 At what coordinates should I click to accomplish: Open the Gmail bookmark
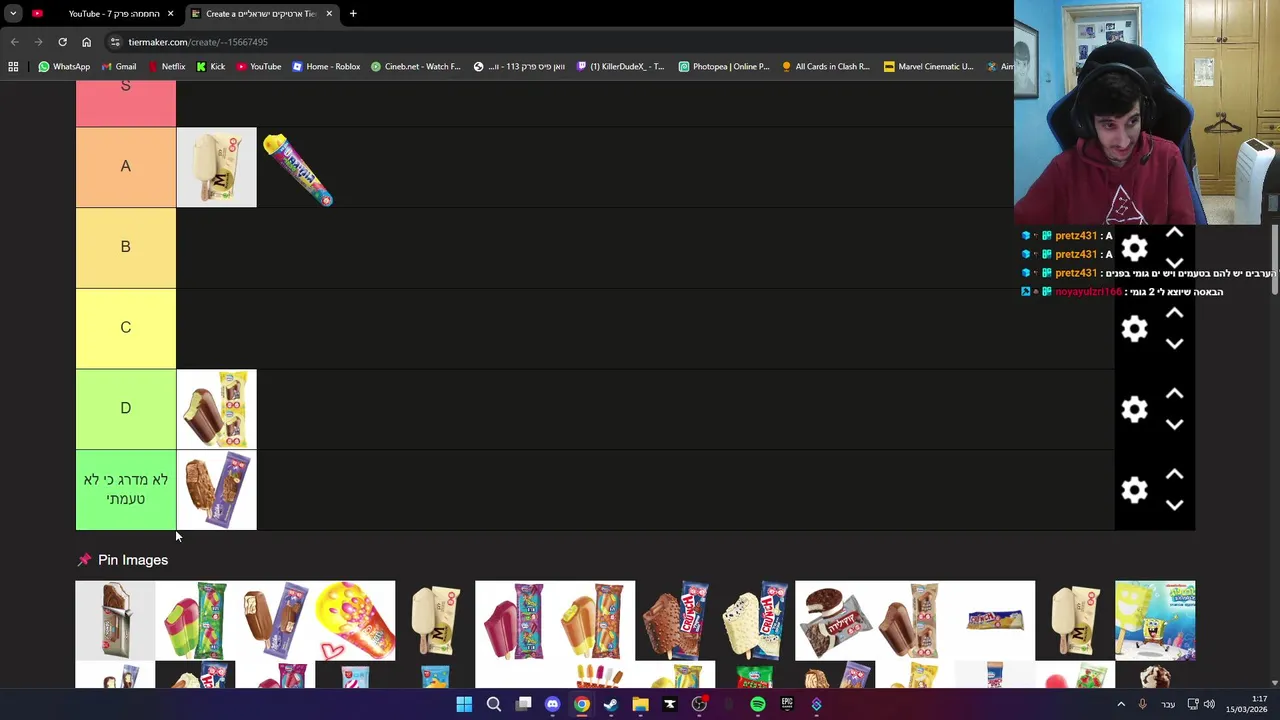[119, 67]
